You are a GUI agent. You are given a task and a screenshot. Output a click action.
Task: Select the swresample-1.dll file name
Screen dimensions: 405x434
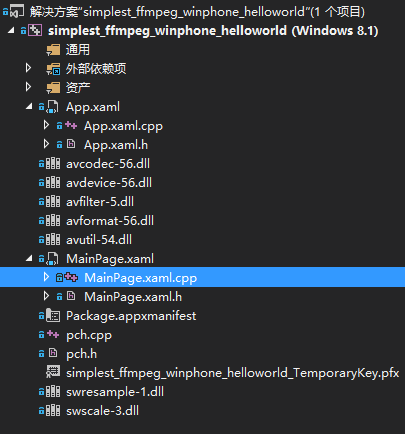115,392
